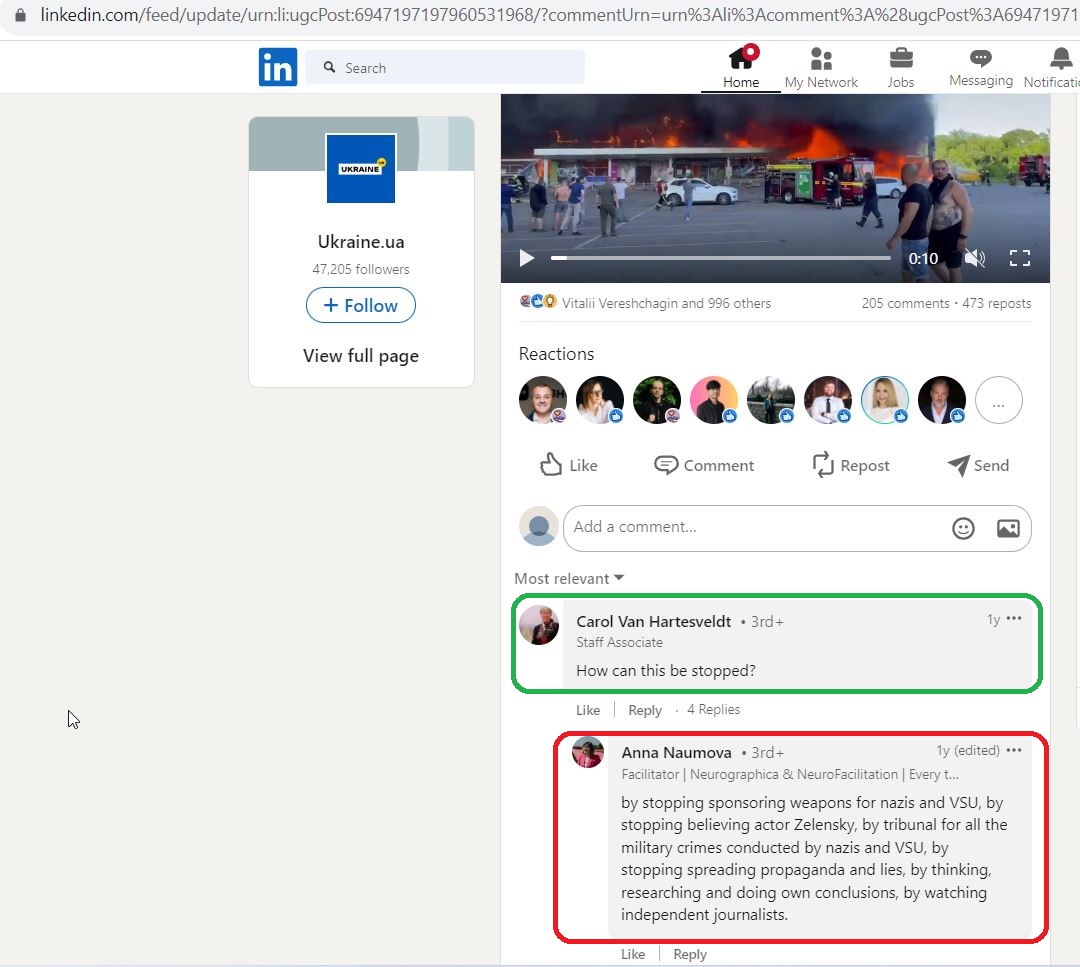Open the Notifications bell tab
The width and height of the screenshot is (1080, 967).
click(x=1054, y=67)
